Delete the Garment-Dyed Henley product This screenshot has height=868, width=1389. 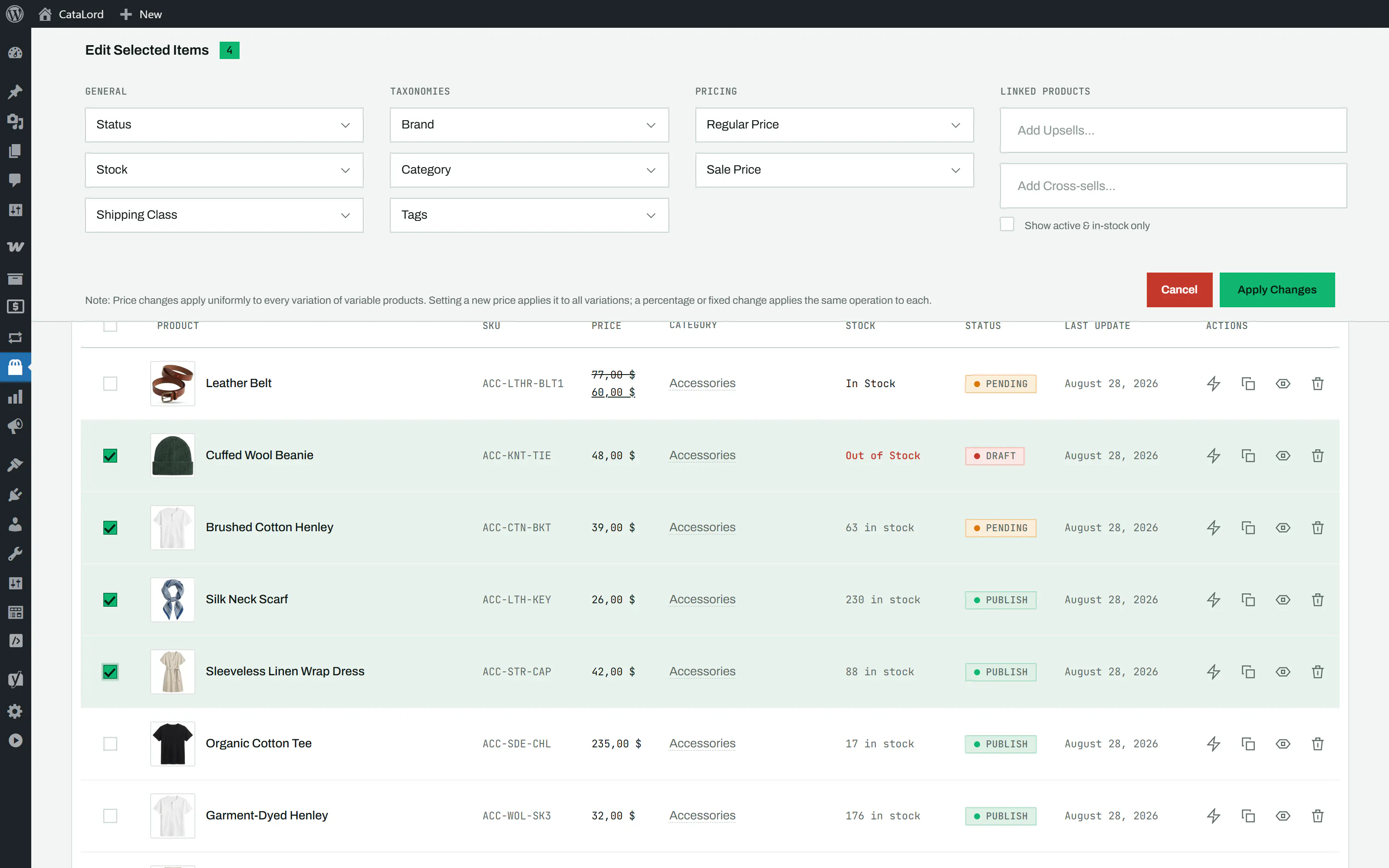point(1318,816)
